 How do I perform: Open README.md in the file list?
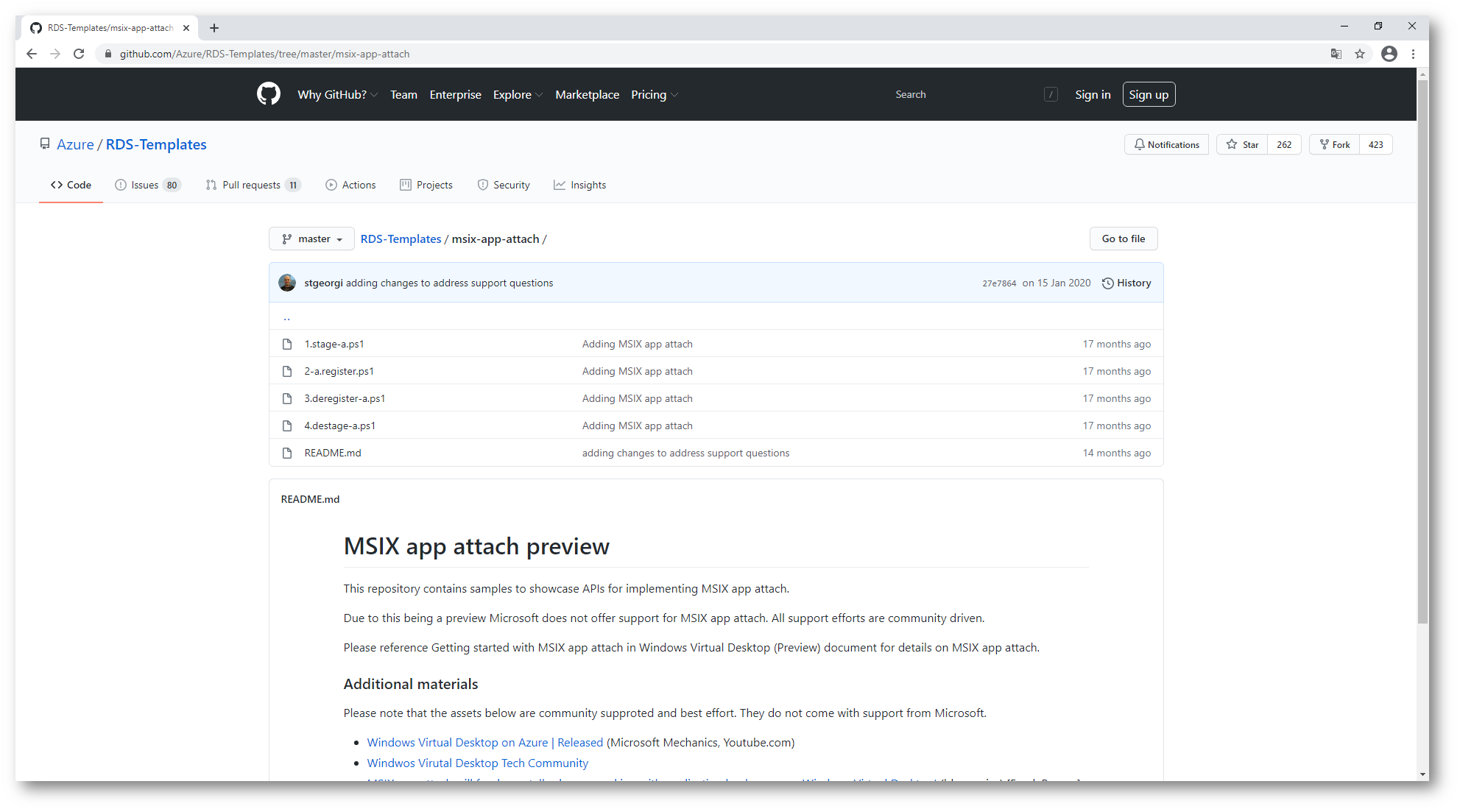[333, 453]
